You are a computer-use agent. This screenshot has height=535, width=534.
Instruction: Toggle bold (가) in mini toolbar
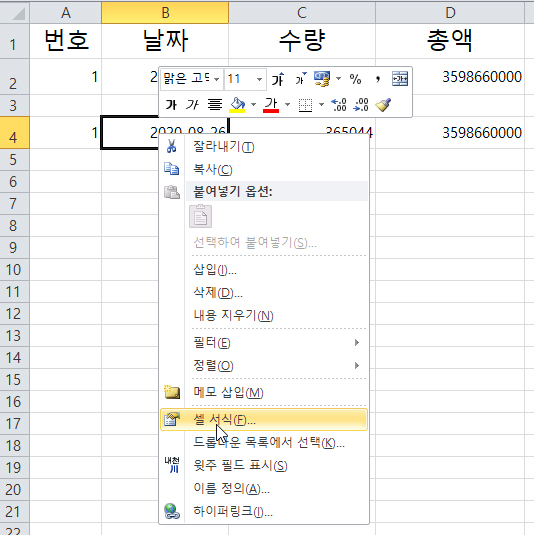171,105
